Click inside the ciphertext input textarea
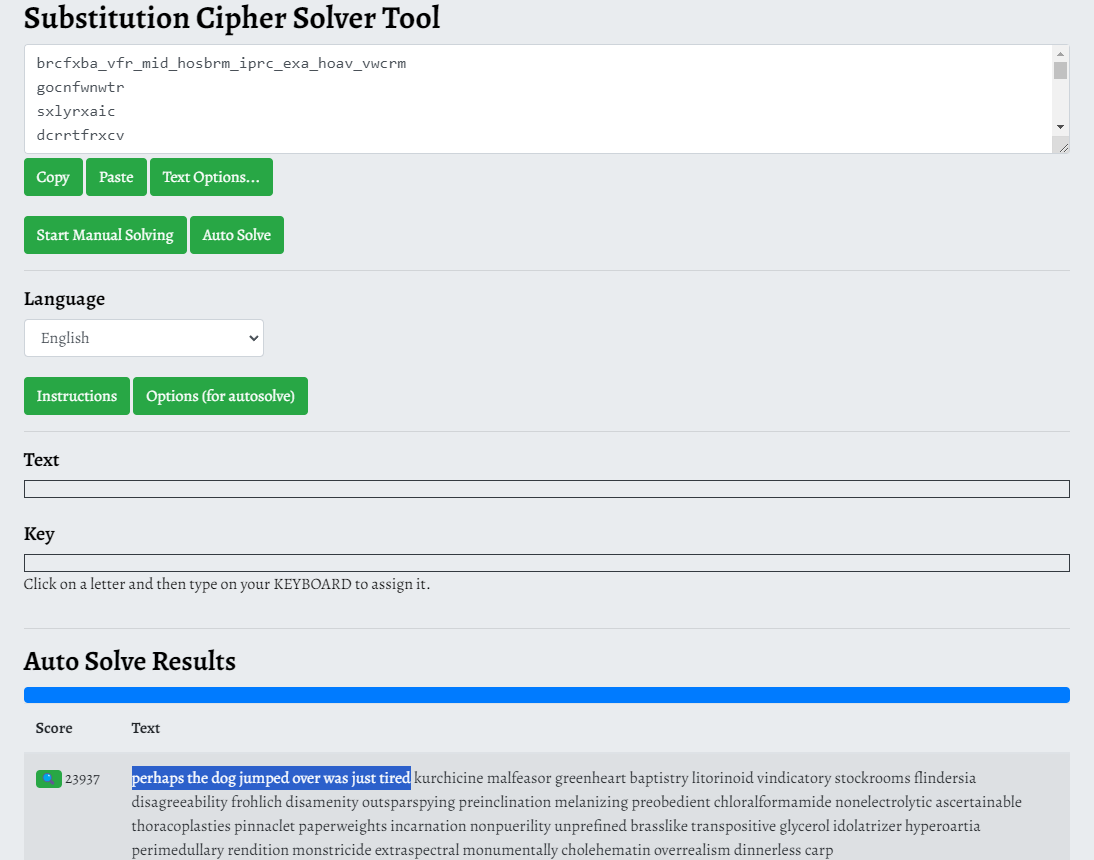1094x860 pixels. pos(540,100)
